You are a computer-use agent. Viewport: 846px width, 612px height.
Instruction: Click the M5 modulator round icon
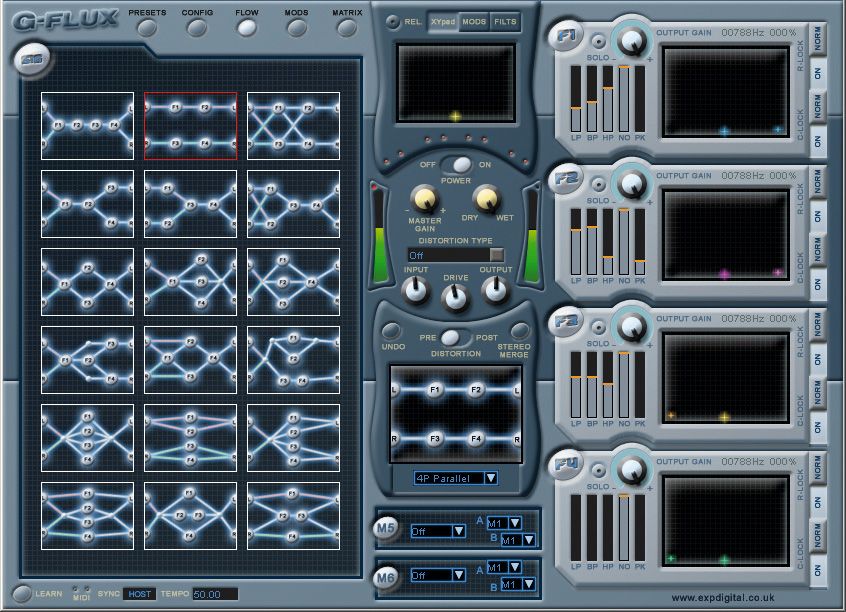pyautogui.click(x=385, y=527)
